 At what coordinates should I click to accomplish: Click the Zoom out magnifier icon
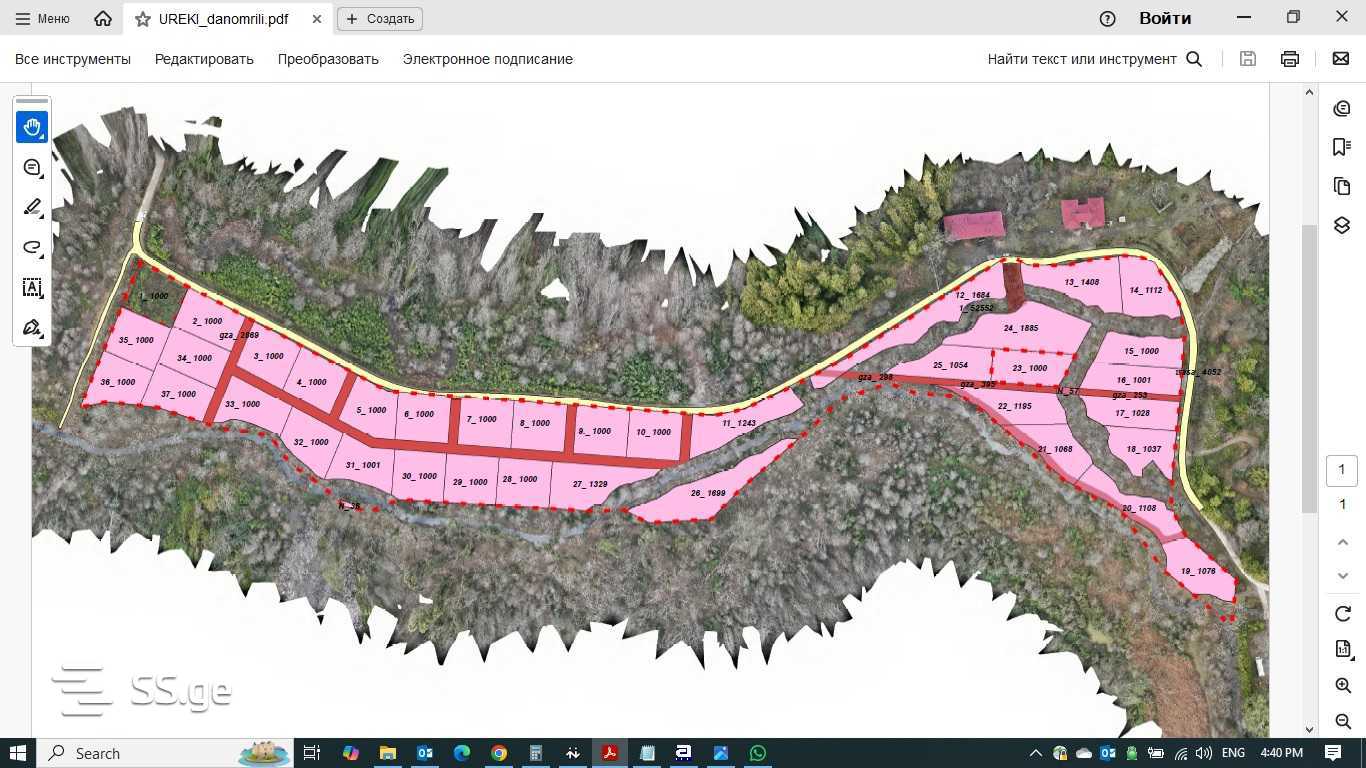(1342, 721)
